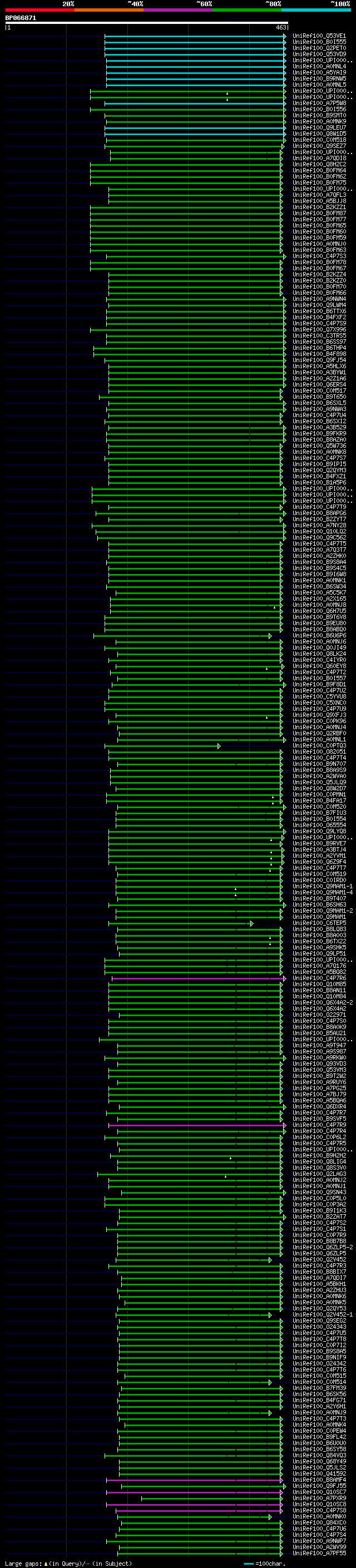Image resolution: width=356 pixels, height=1568 pixels.
Task: Select hit label UniRef100_Q7X996
Action: [x=319, y=330]
